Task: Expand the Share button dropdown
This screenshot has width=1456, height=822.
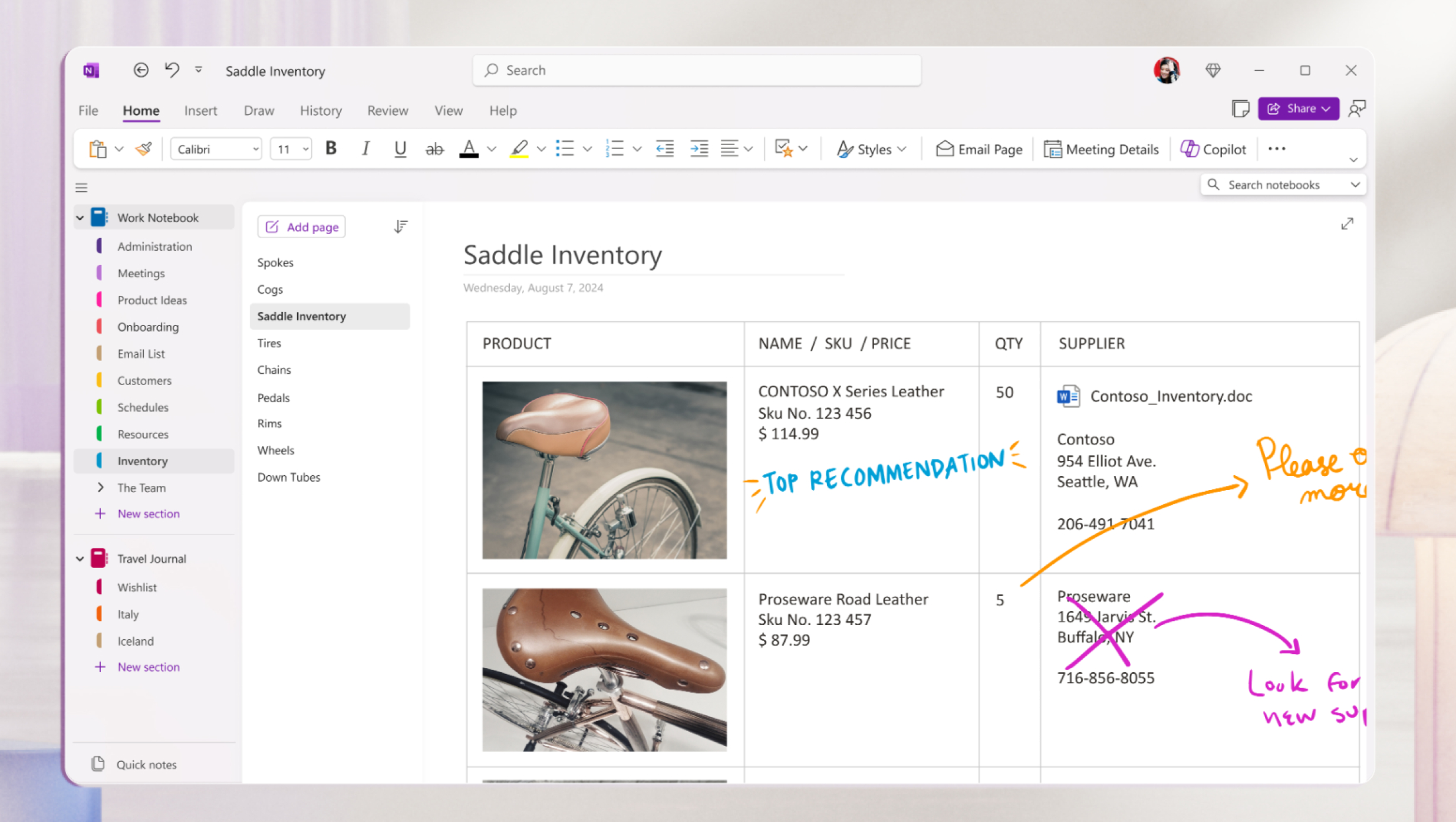Action: [1326, 109]
